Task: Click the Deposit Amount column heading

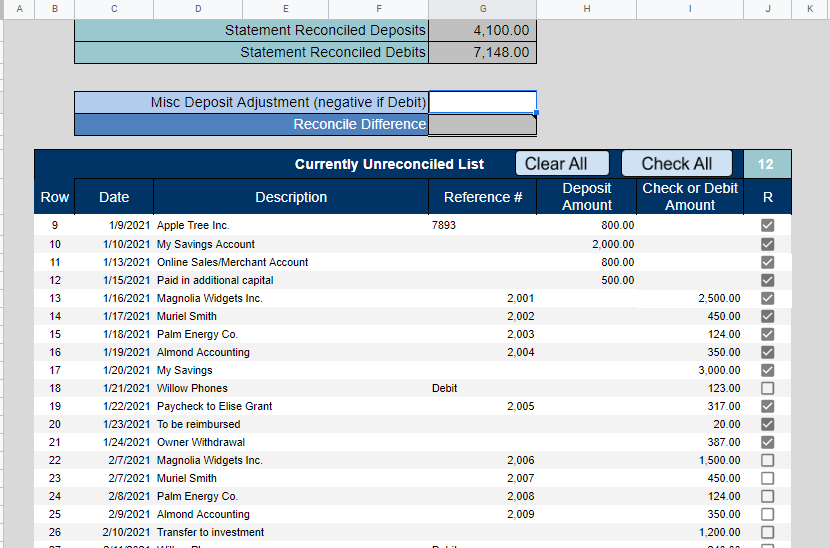Action: (x=587, y=197)
